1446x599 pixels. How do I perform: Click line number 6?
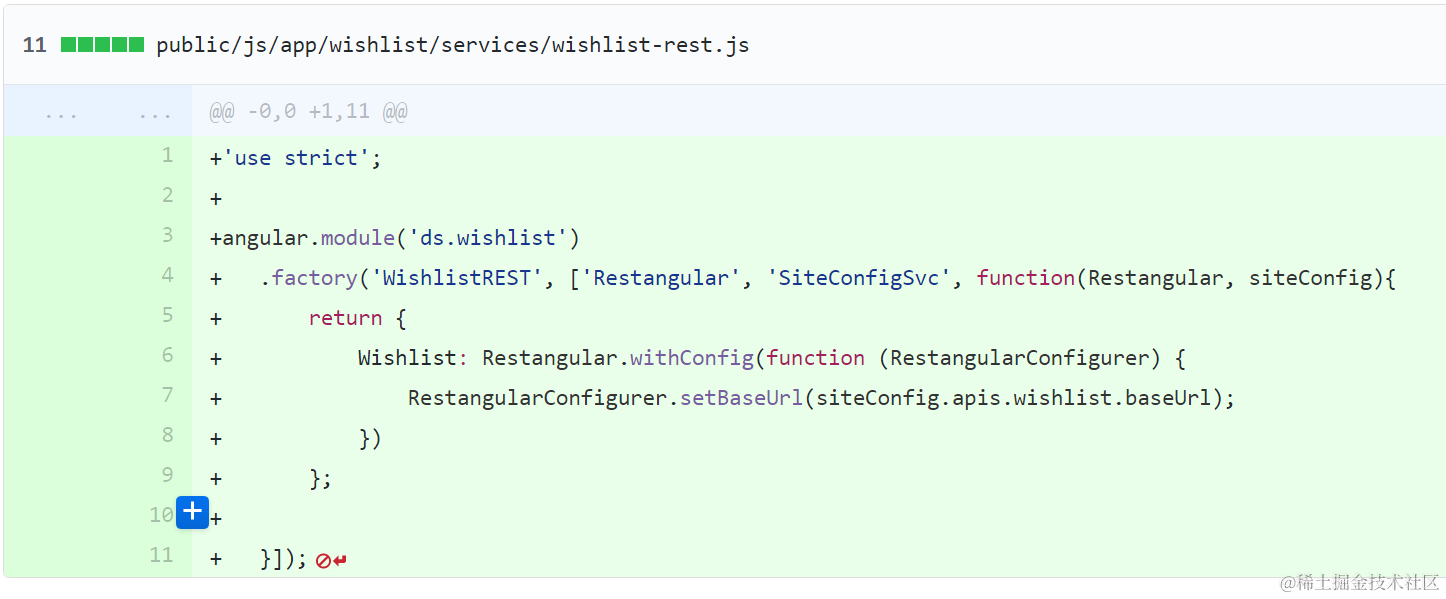coord(167,355)
